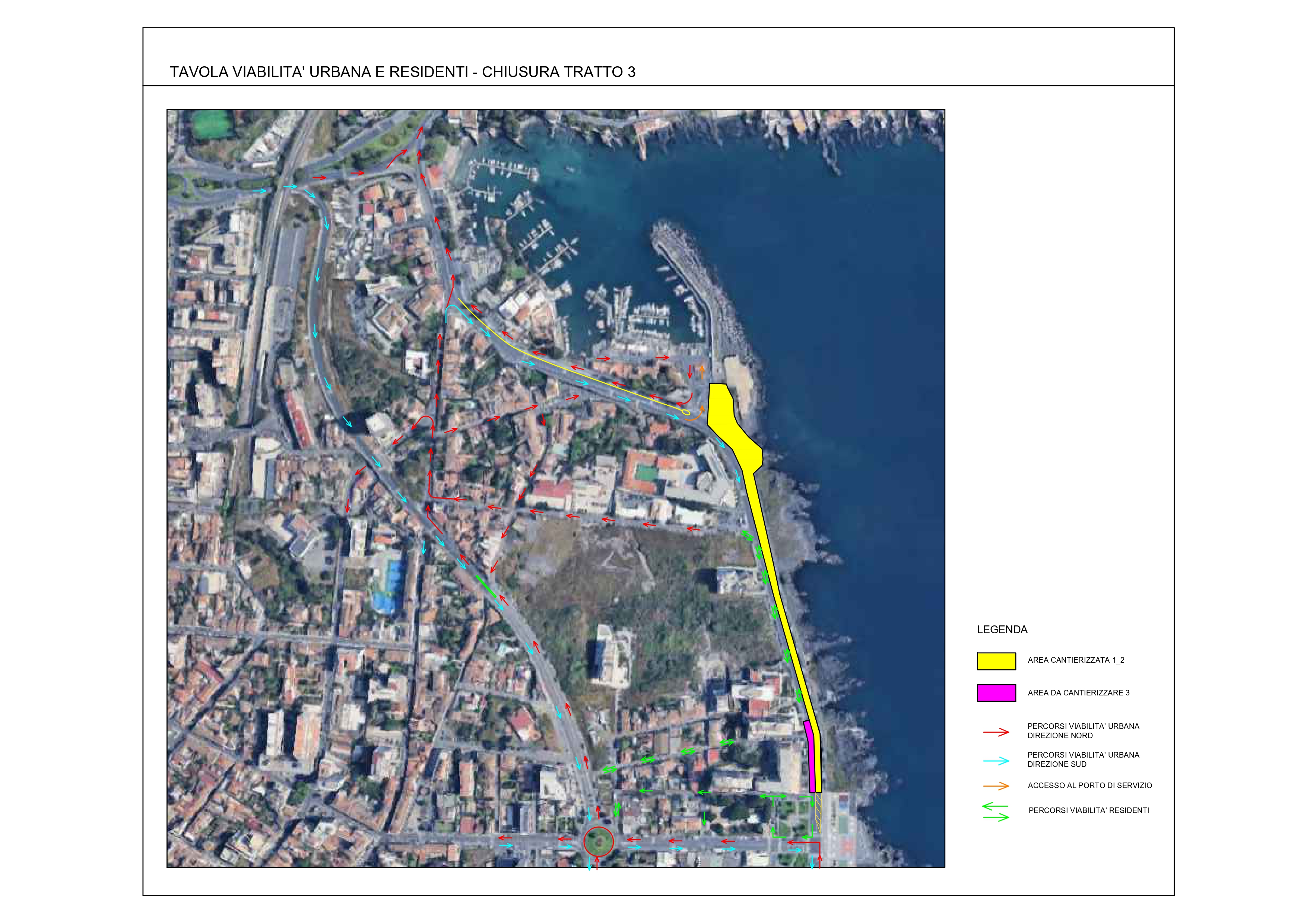This screenshot has height=924, width=1307.
Task: Click the green double-arrow legend symbol
Action: pos(996,811)
